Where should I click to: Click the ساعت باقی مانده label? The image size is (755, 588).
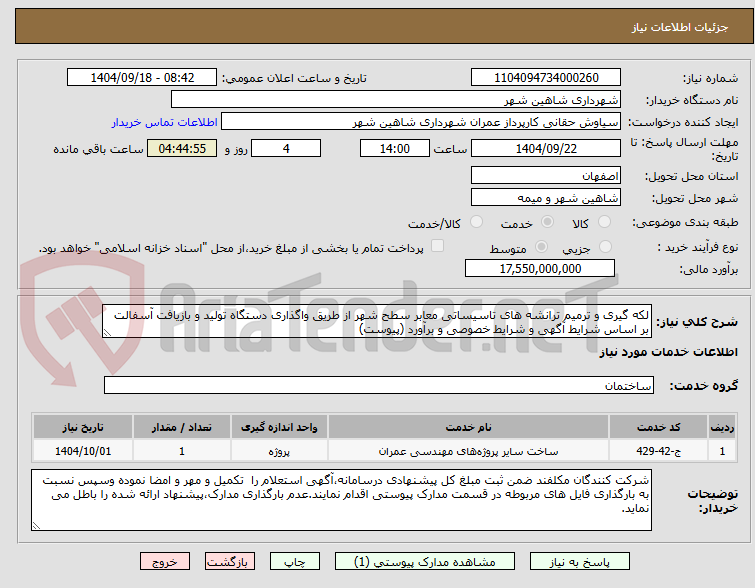98,149
